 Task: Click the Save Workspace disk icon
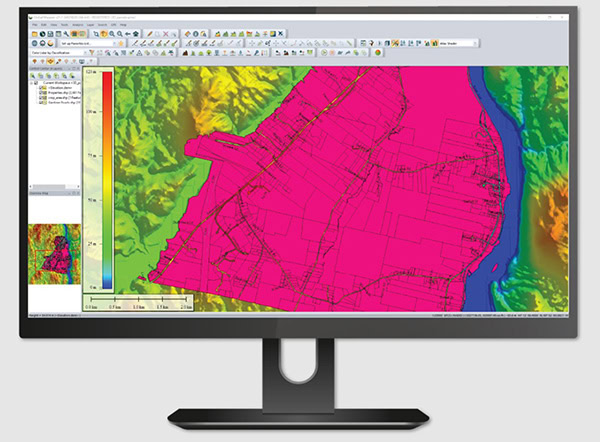pos(51,34)
